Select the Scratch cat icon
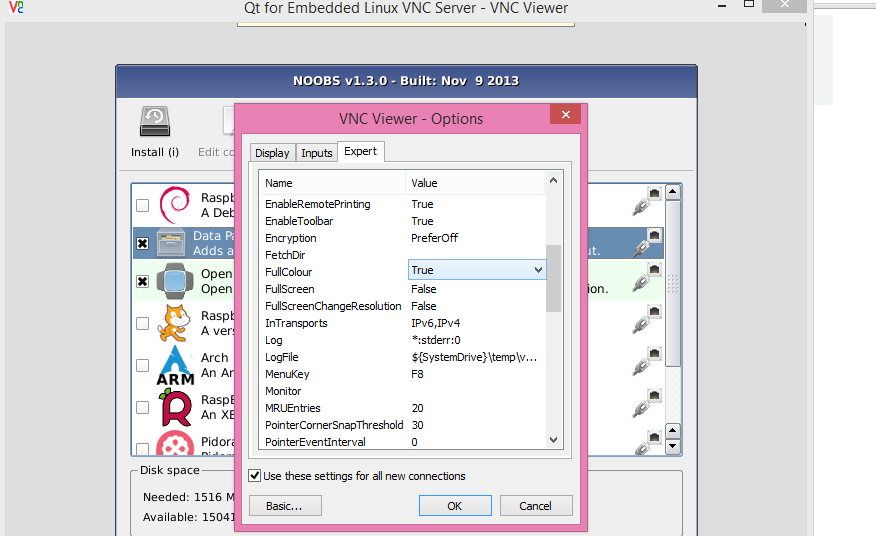The width and height of the screenshot is (876, 536). point(173,323)
